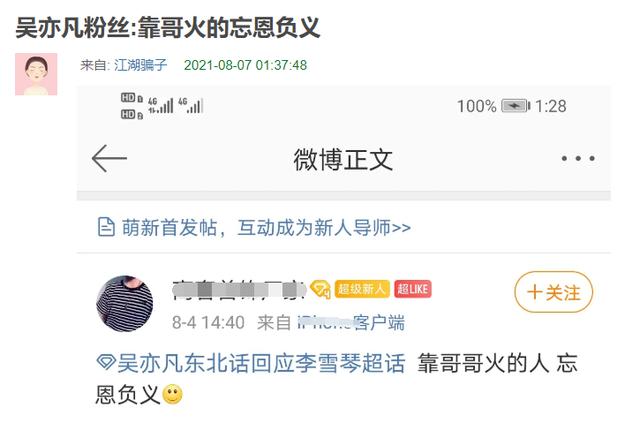This screenshot has height=423, width=640.
Task: Click the thread title 吴亦凡粉丝:靠哥火的忘恩负义
Action: pyautogui.click(x=168, y=28)
